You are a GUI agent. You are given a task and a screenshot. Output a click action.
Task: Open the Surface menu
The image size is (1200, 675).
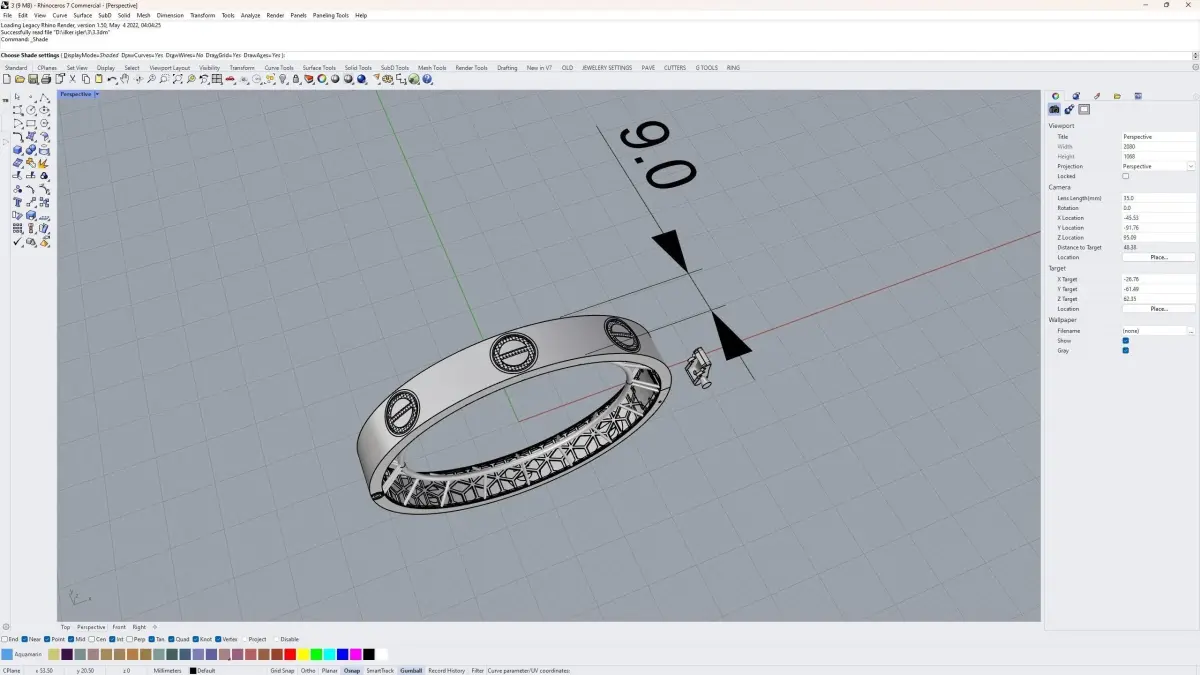click(x=82, y=15)
